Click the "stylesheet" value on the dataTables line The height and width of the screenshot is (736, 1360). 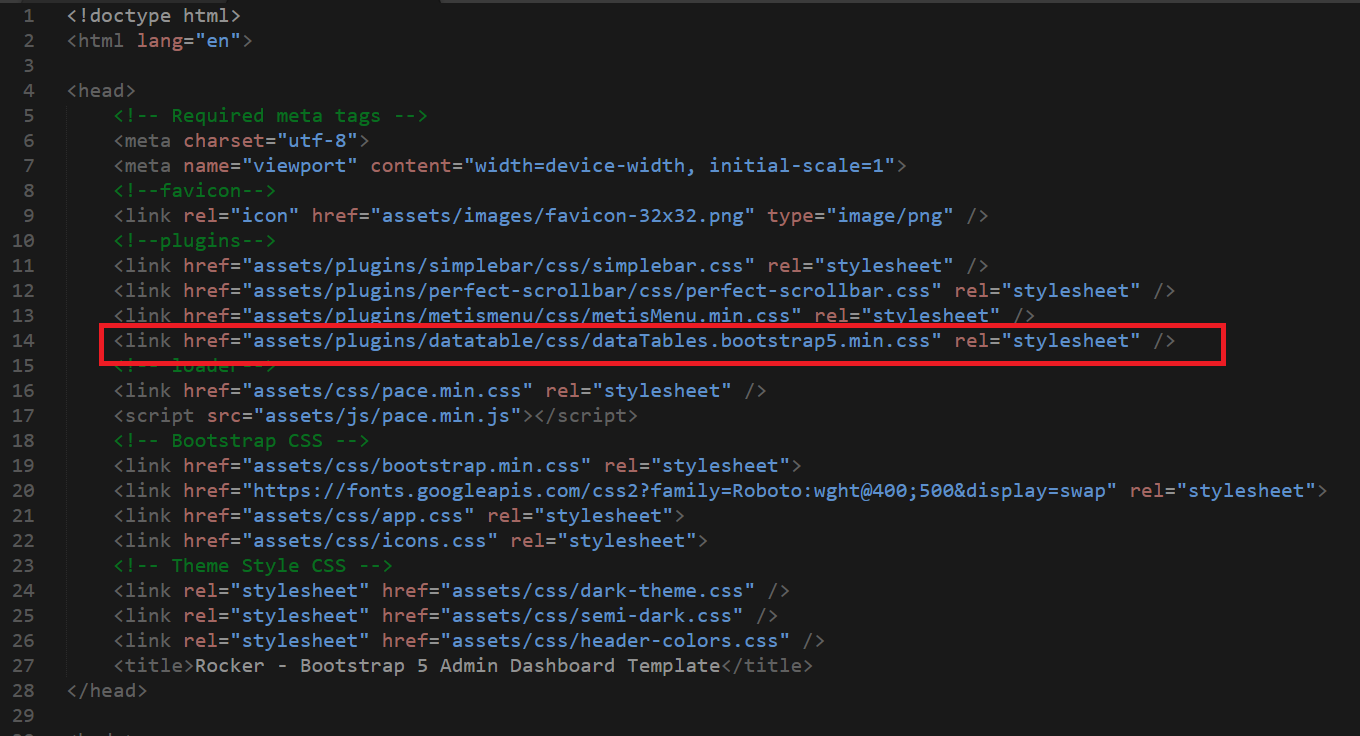click(1071, 341)
